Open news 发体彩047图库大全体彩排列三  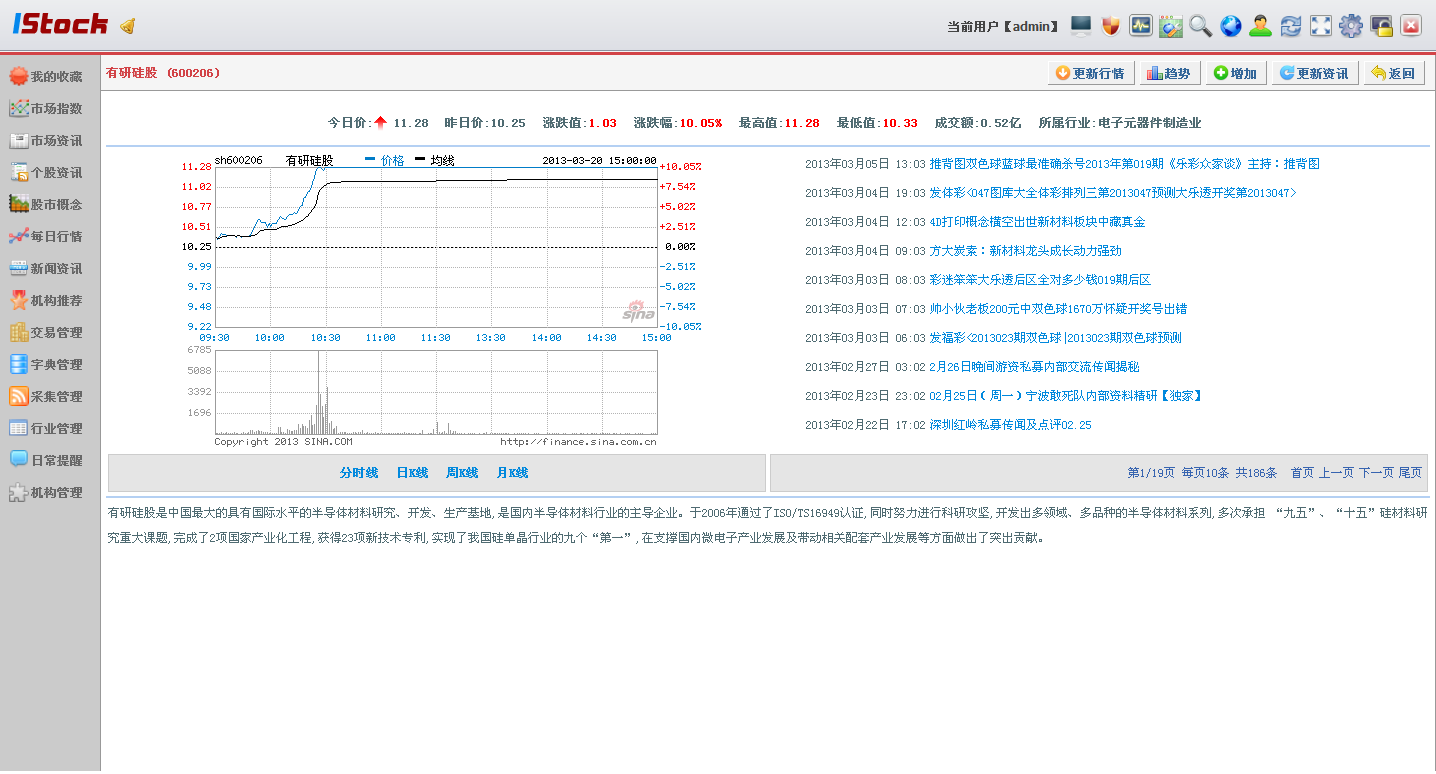pyautogui.click(x=1112, y=193)
